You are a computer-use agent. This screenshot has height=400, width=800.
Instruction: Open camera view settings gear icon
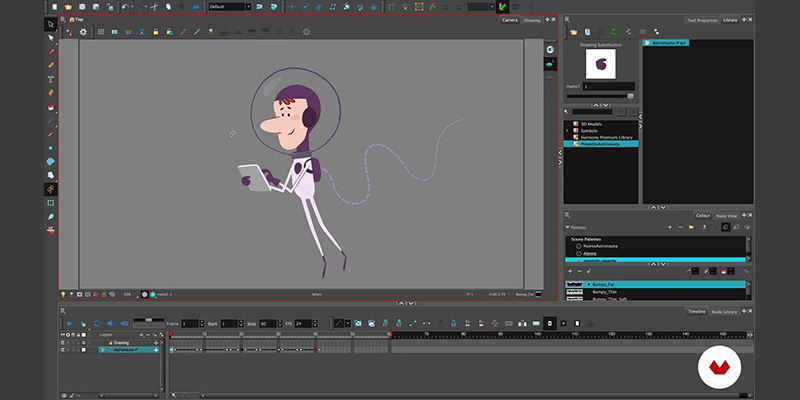[83, 32]
